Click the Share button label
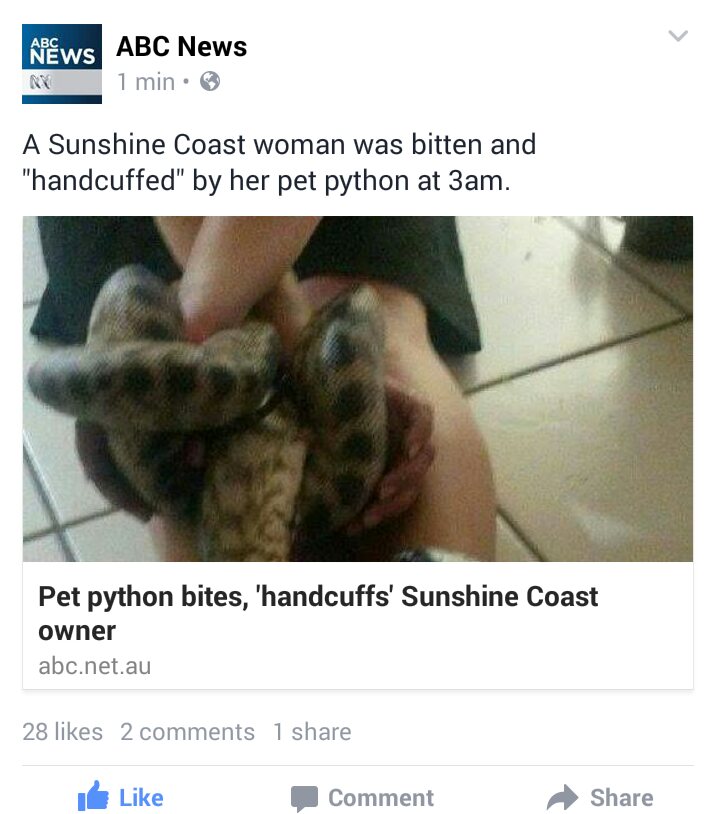This screenshot has width=716, height=814. pos(622,798)
